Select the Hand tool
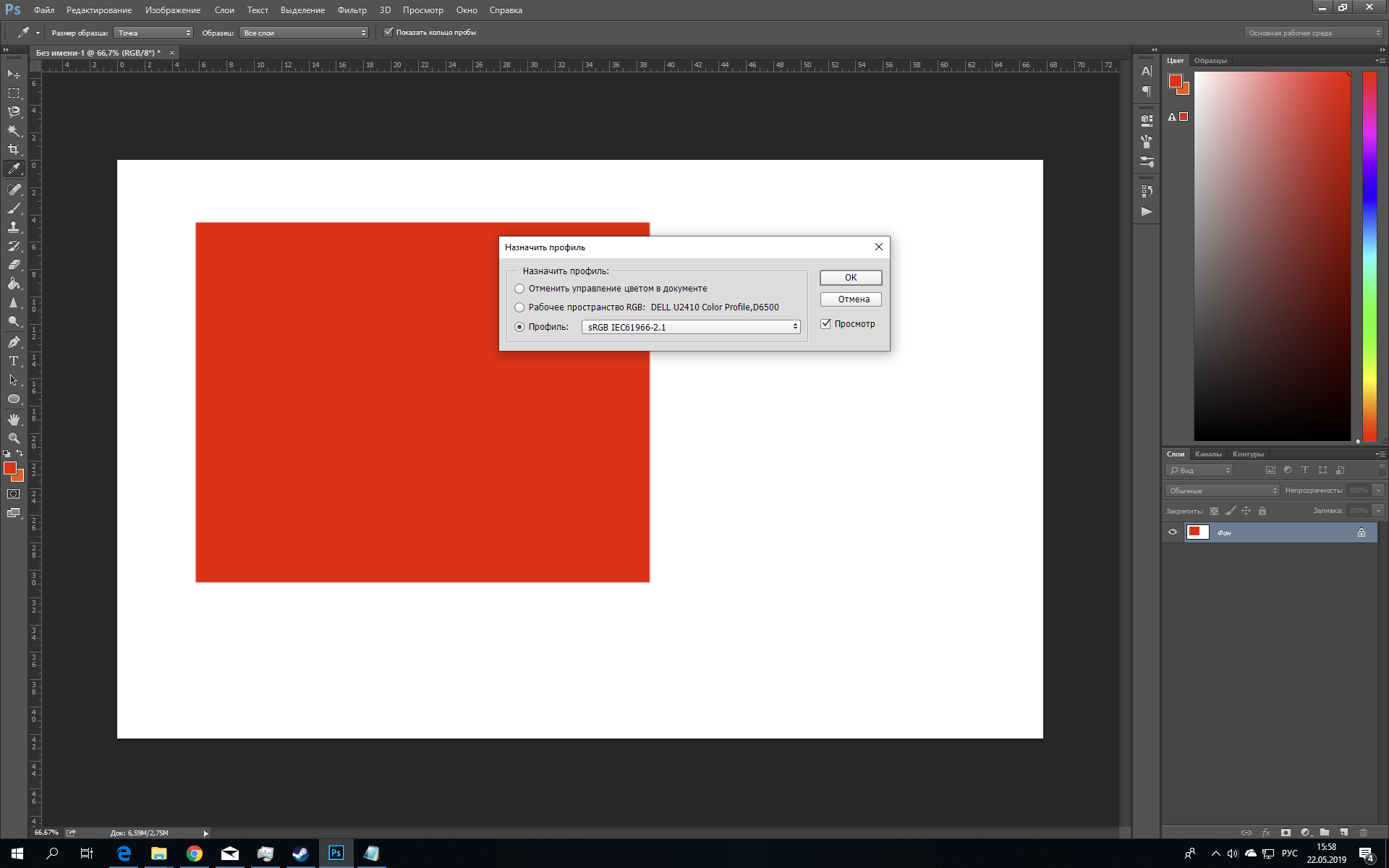 point(14,420)
